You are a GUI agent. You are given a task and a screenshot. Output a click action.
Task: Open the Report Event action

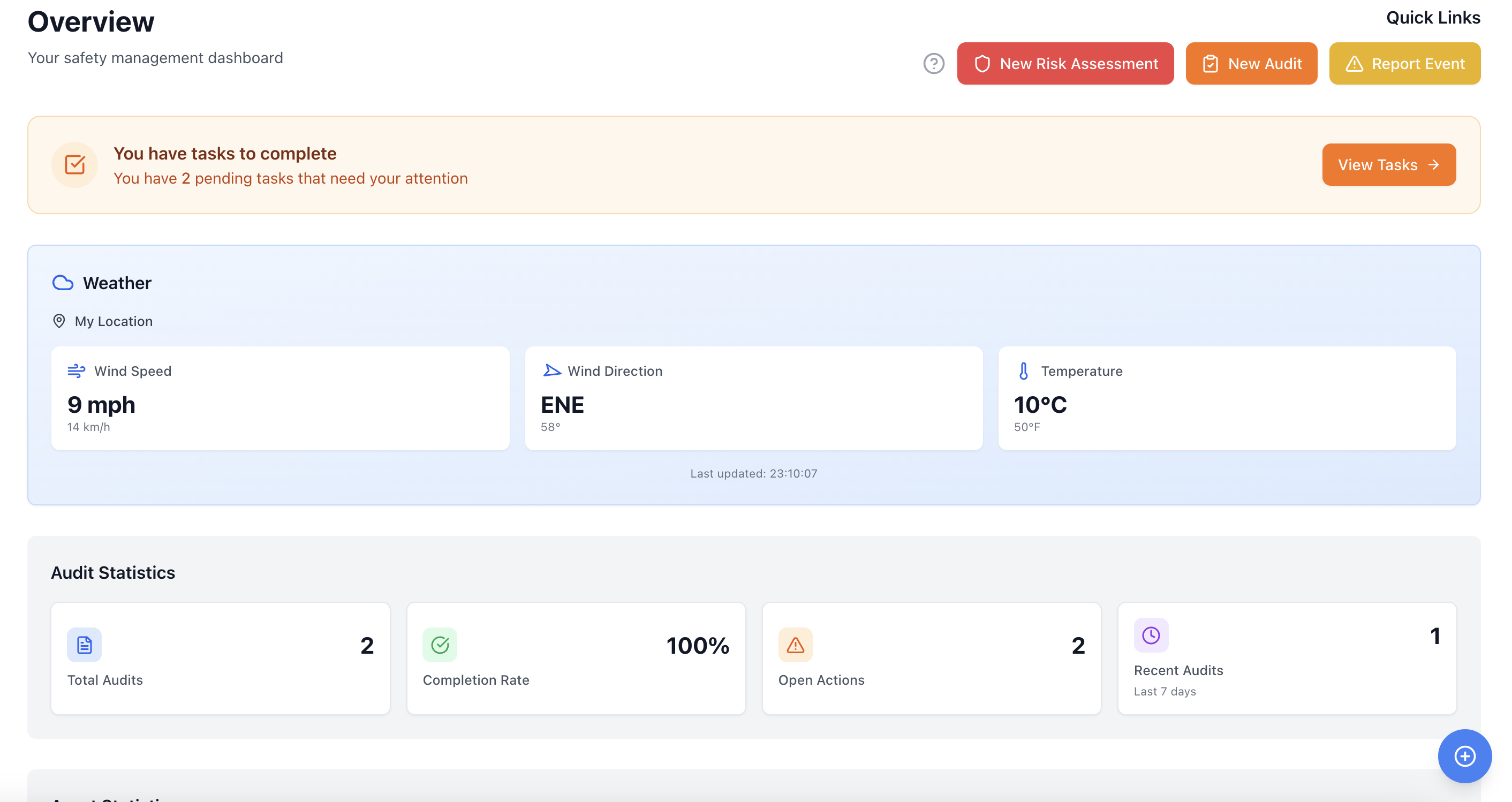1405,63
